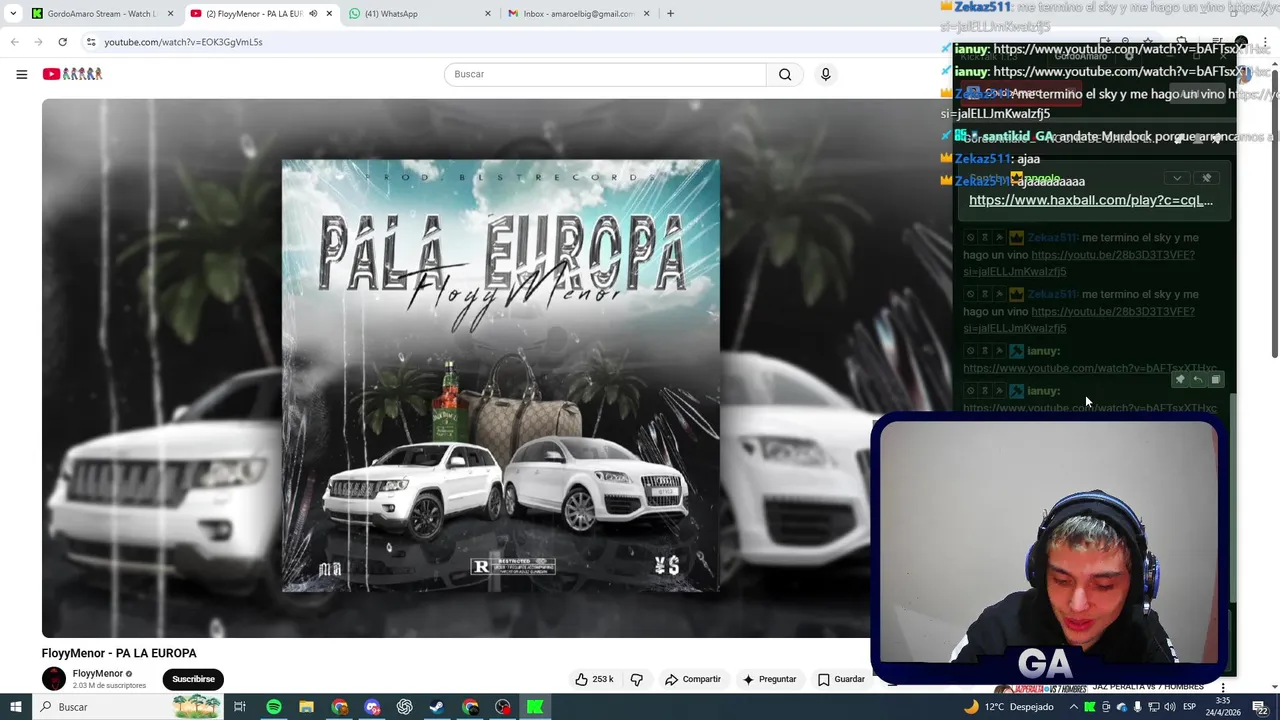Go to YouTube home via logo
The height and width of the screenshot is (720, 1280).
coord(72,74)
